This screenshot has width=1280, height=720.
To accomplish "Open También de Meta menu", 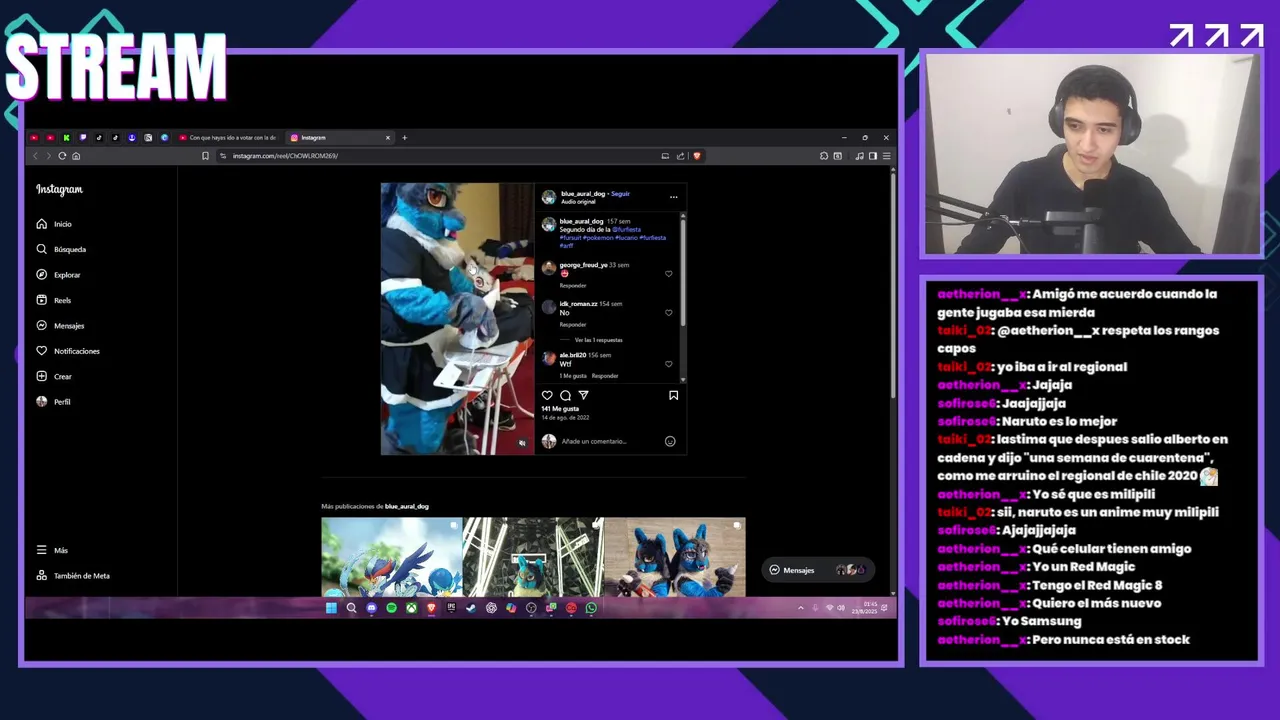I will (73, 575).
